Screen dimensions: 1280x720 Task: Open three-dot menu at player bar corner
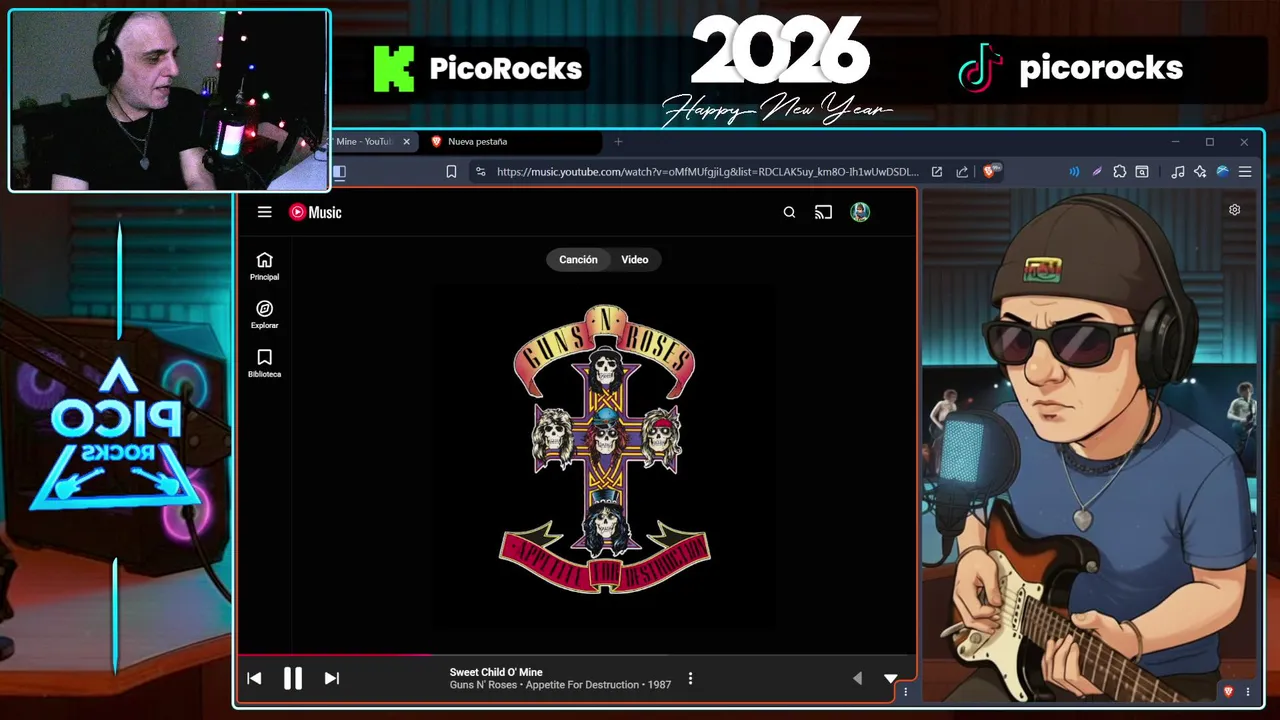point(906,691)
